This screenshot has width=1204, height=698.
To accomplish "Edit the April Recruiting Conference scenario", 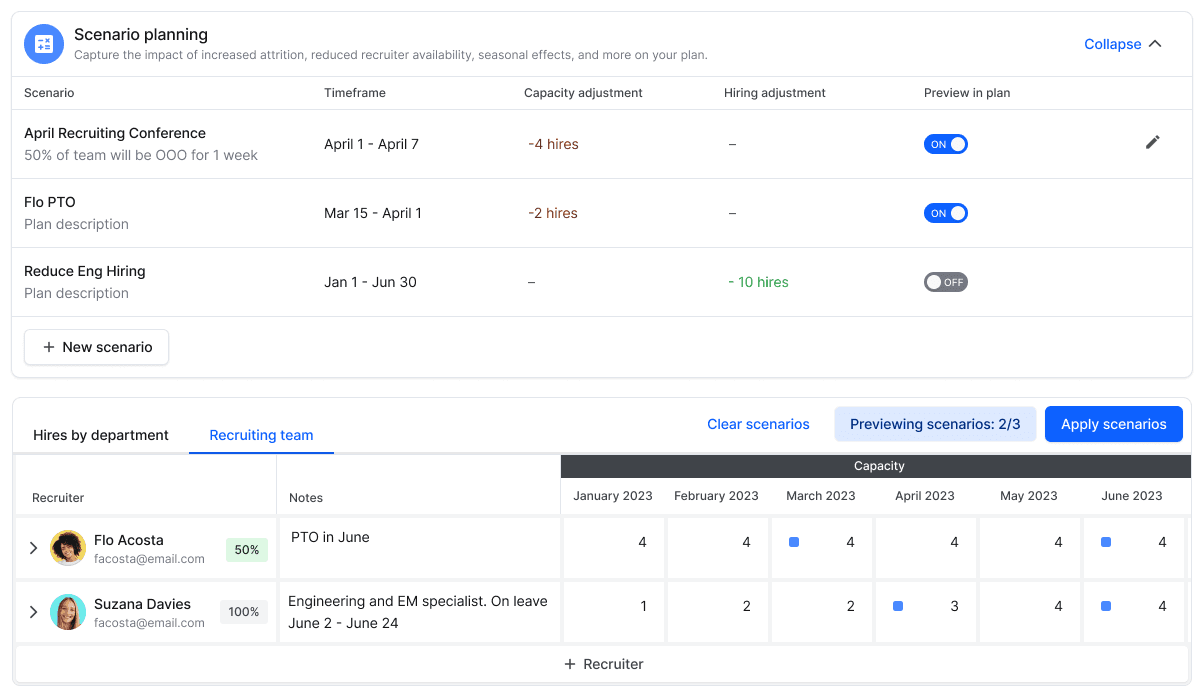I will (x=1152, y=143).
